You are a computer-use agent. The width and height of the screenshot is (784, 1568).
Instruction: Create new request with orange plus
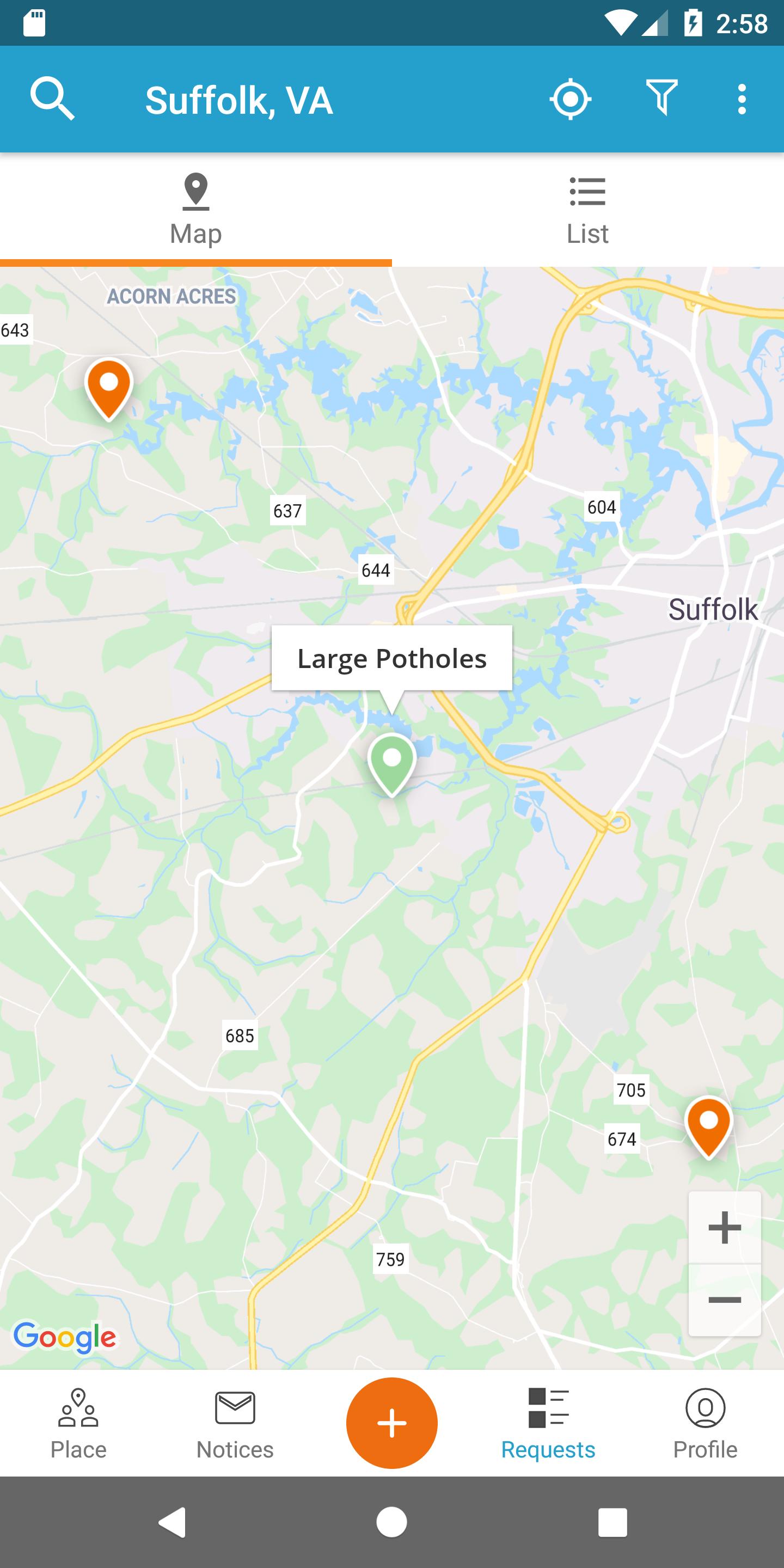392,1423
